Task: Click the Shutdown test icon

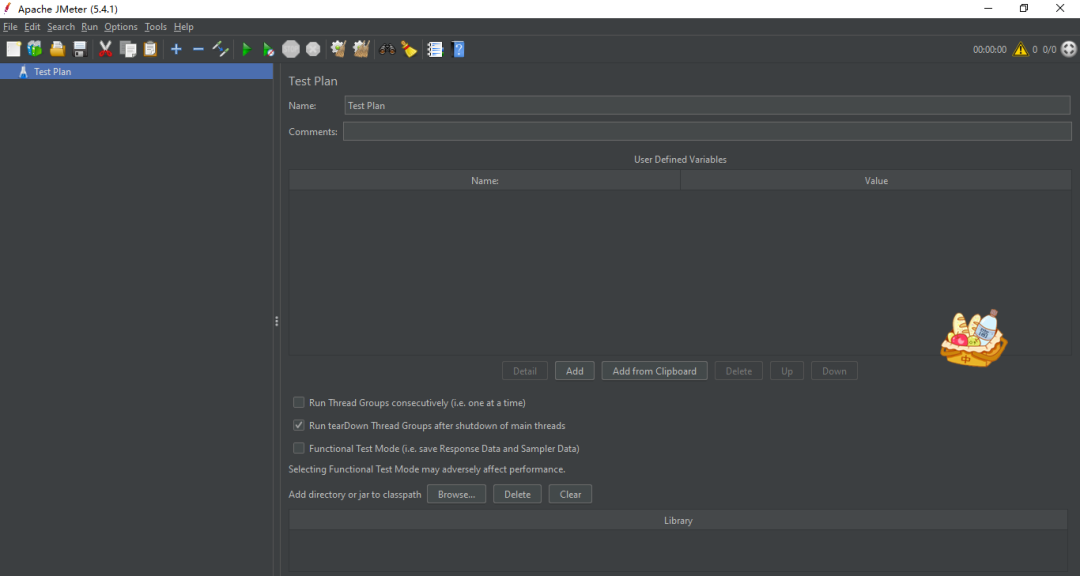Action: click(x=313, y=49)
